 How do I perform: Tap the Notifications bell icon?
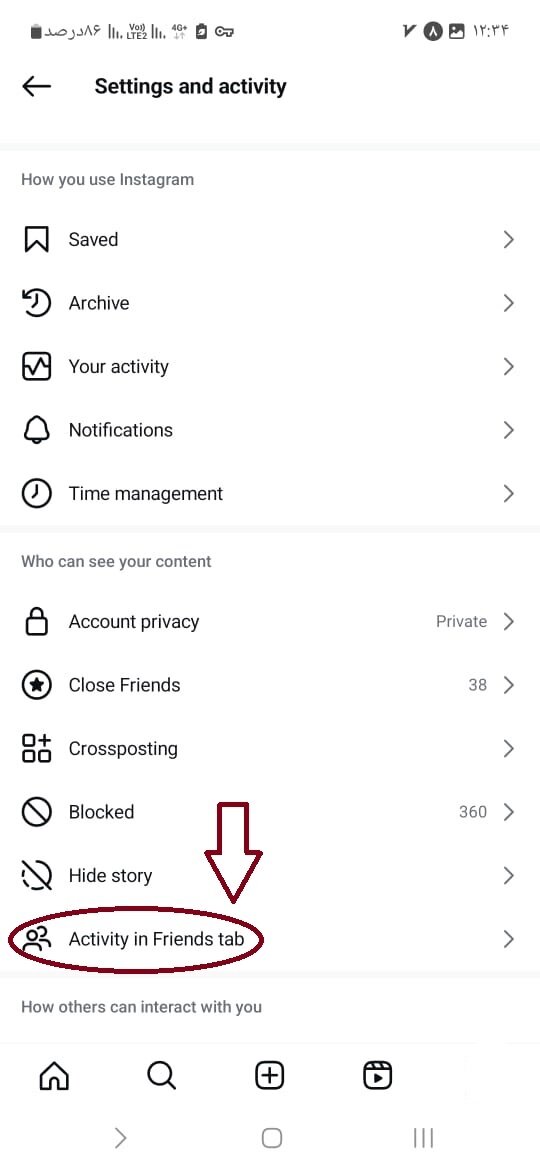pyautogui.click(x=37, y=431)
